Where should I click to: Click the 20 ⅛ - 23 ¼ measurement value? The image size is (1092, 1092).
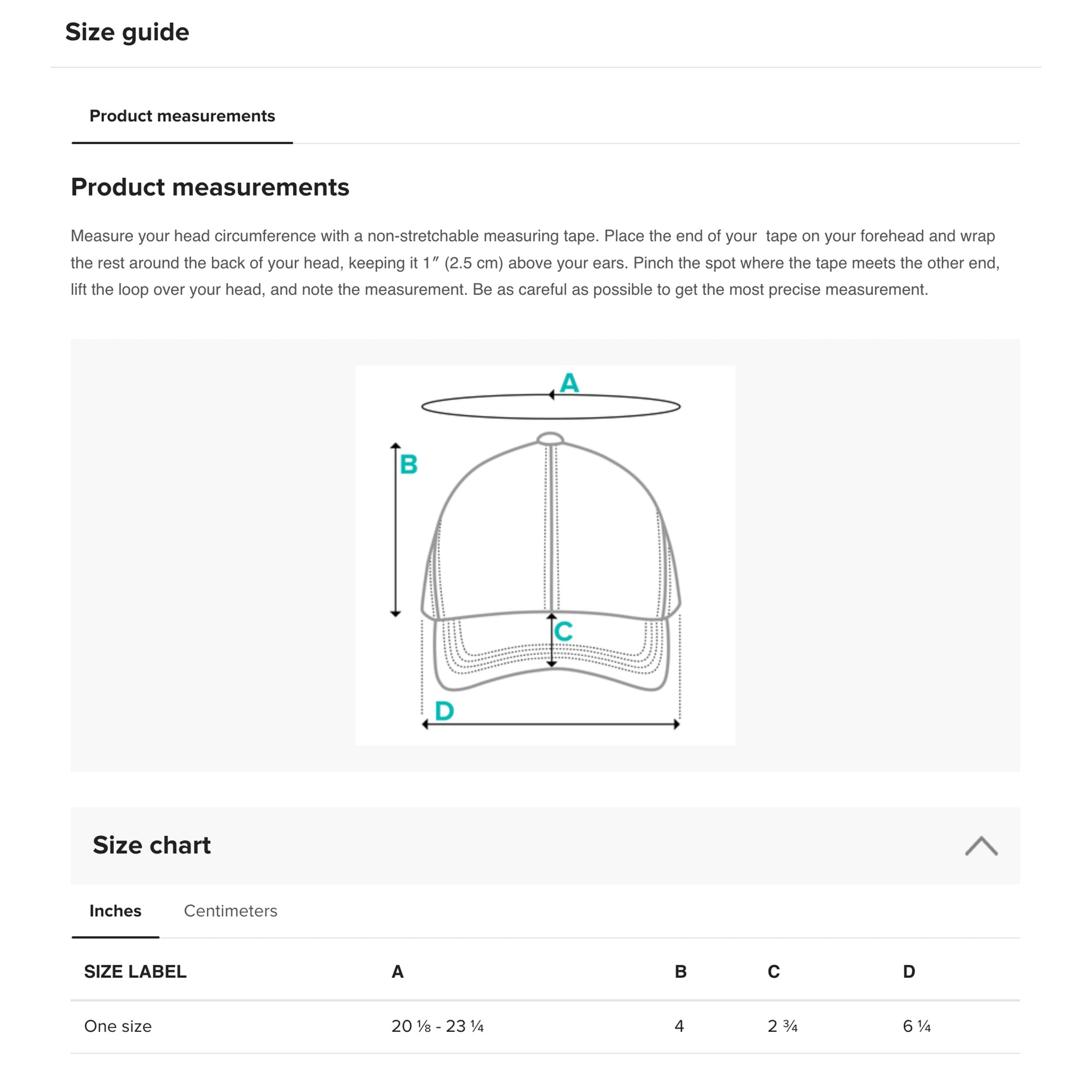click(437, 1026)
